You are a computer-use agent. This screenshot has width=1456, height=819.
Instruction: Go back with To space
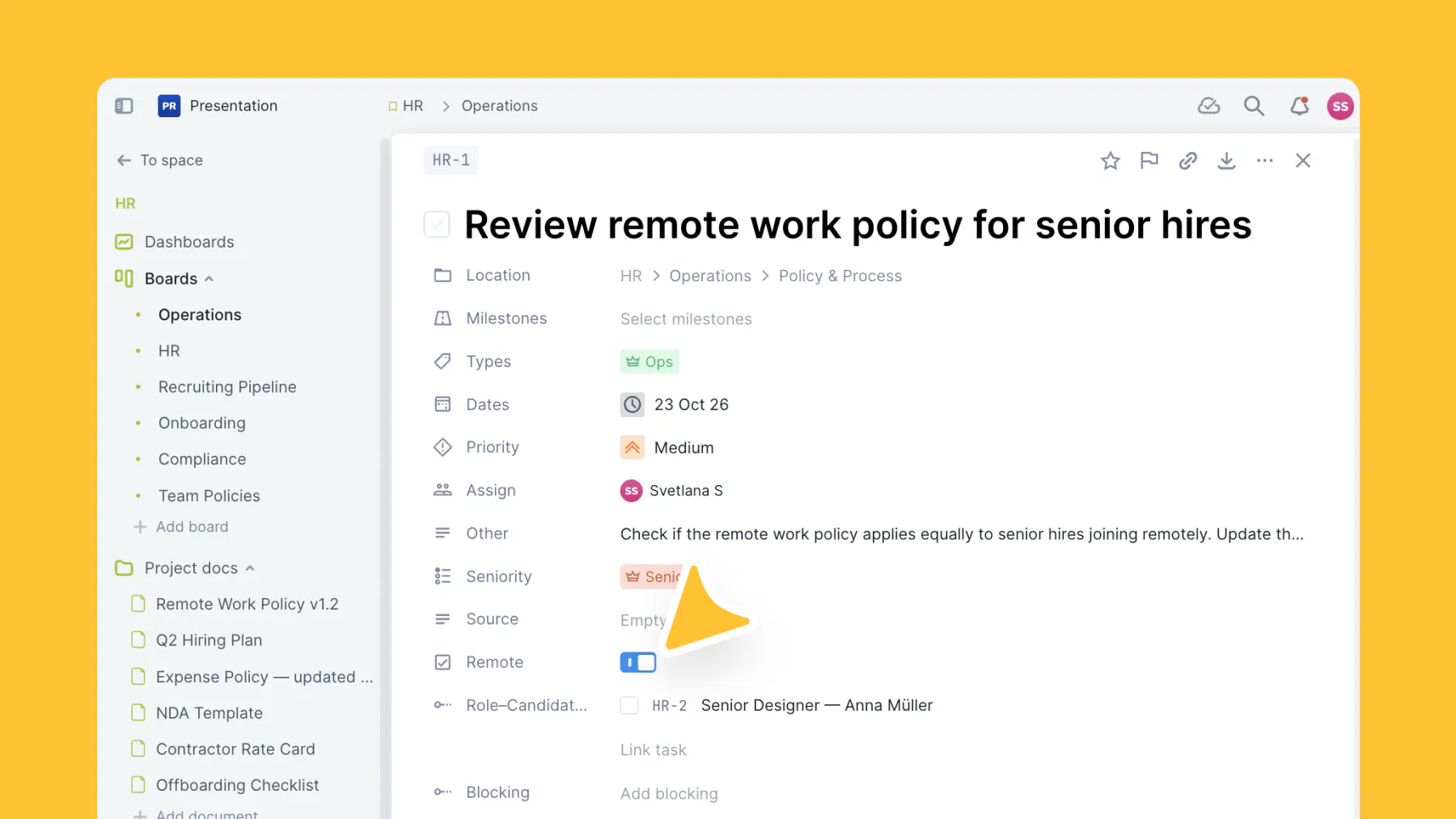click(160, 160)
